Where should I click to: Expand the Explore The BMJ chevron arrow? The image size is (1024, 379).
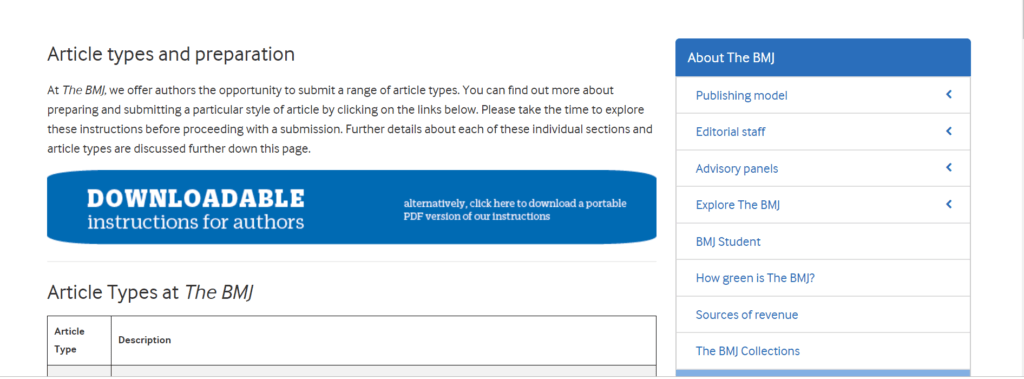tap(949, 205)
